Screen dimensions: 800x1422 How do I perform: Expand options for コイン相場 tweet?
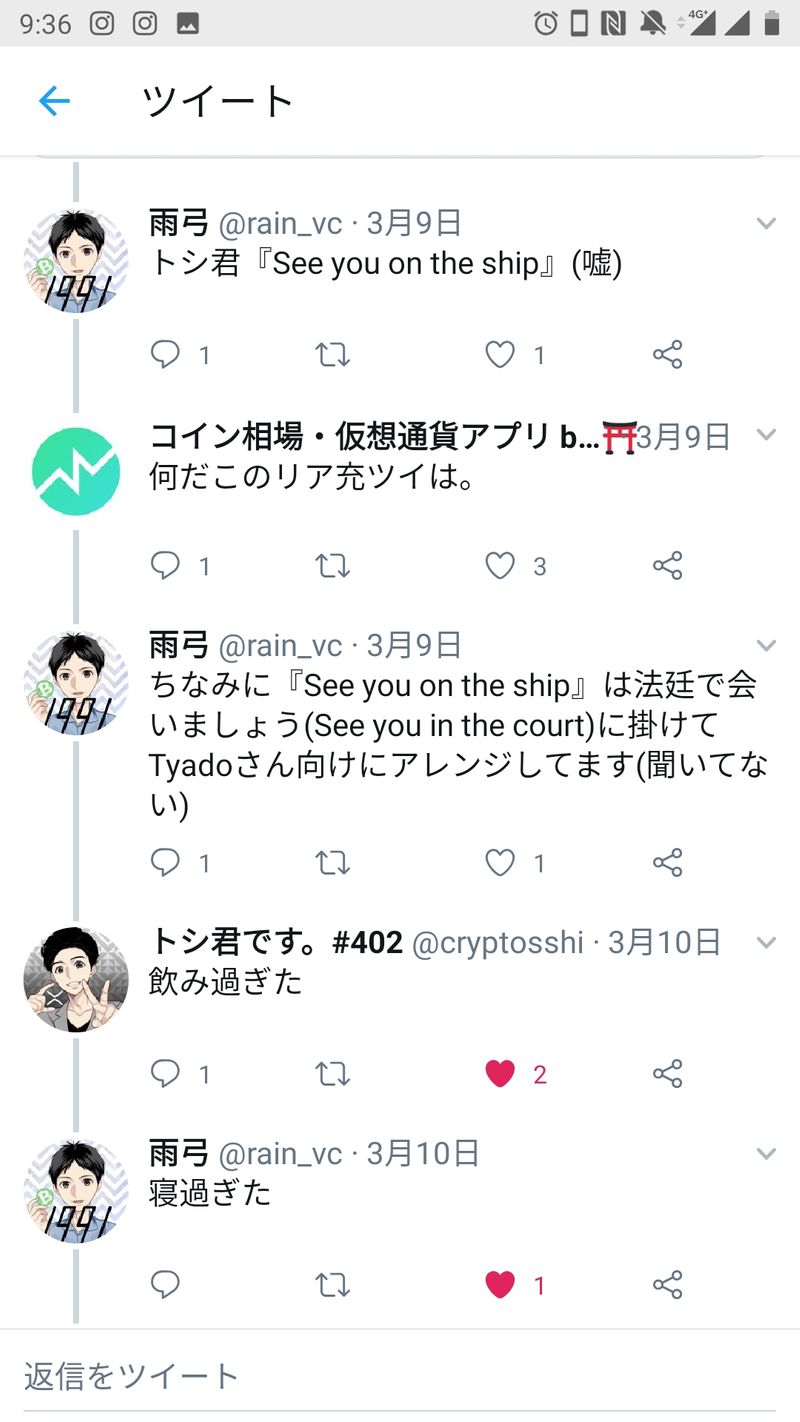pyautogui.click(x=766, y=435)
